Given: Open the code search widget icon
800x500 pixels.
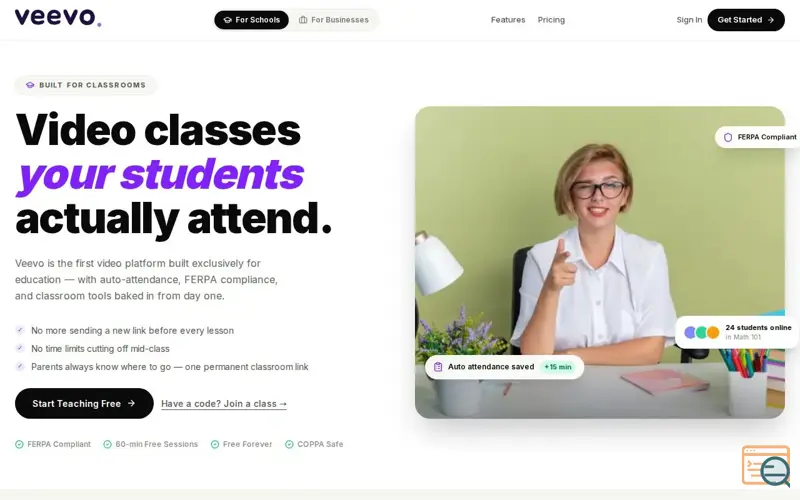Looking at the screenshot, I should tap(766, 466).
